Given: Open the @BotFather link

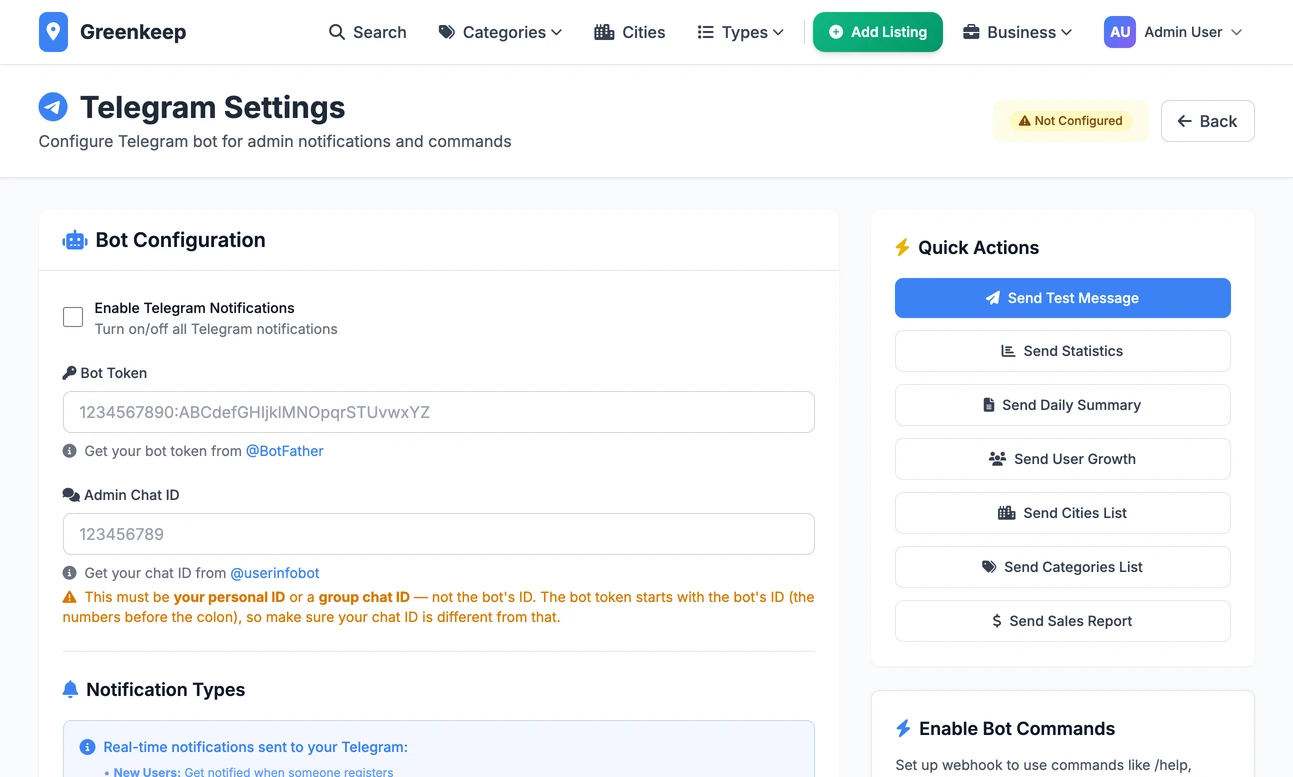Looking at the screenshot, I should click(x=285, y=451).
